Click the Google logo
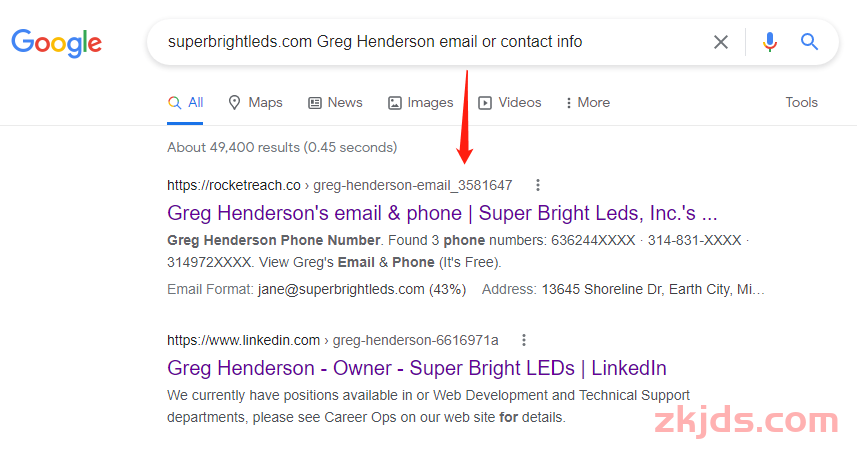Image resolution: width=857 pixels, height=452 pixels. pyautogui.click(x=56, y=43)
